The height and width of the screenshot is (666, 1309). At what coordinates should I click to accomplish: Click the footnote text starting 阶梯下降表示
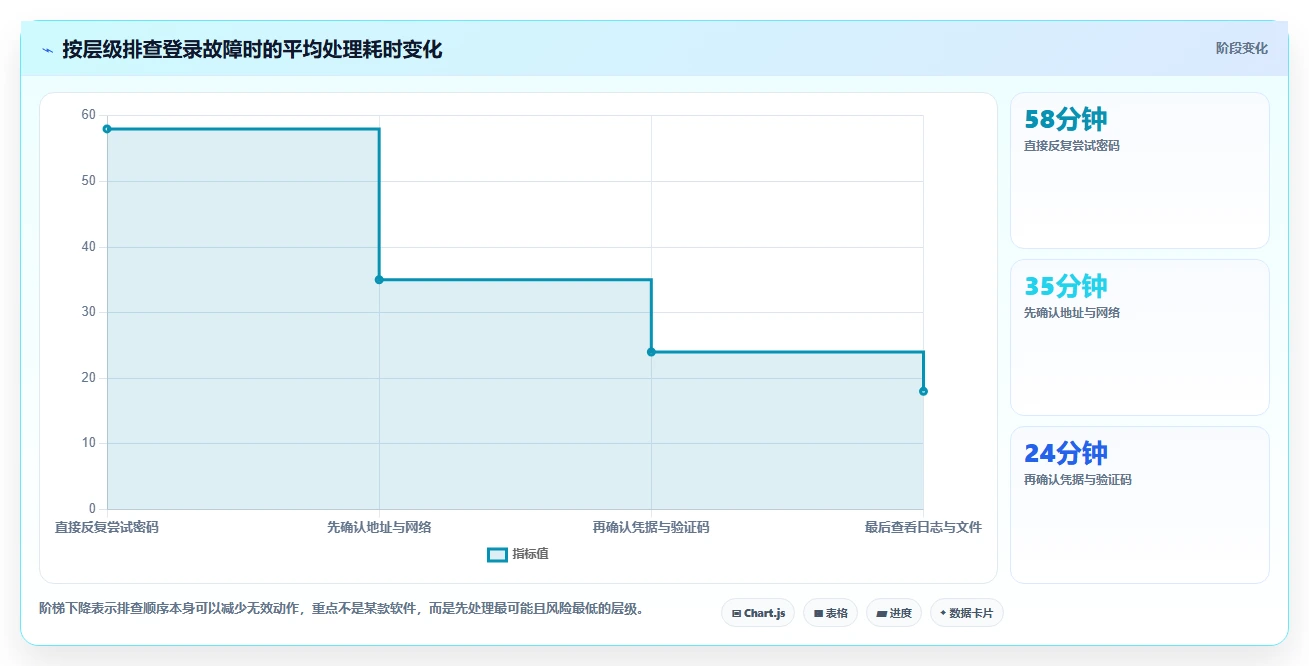point(341,608)
